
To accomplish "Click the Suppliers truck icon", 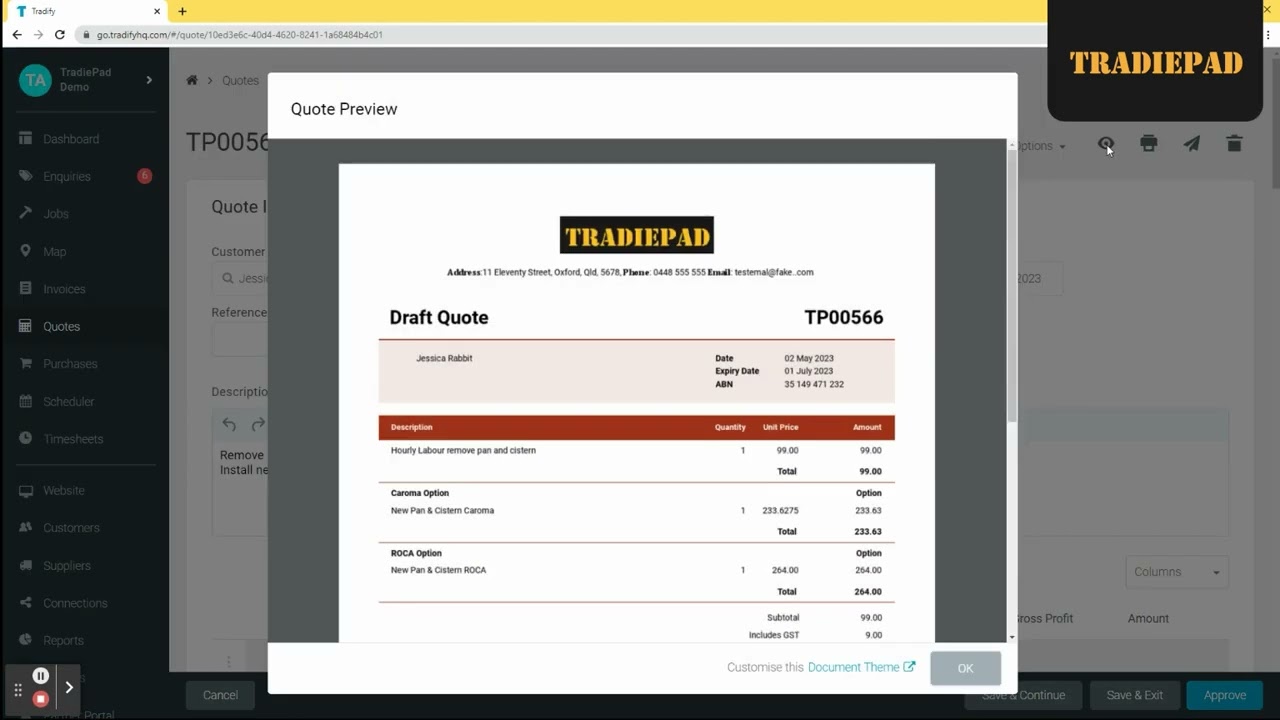I will pos(26,565).
